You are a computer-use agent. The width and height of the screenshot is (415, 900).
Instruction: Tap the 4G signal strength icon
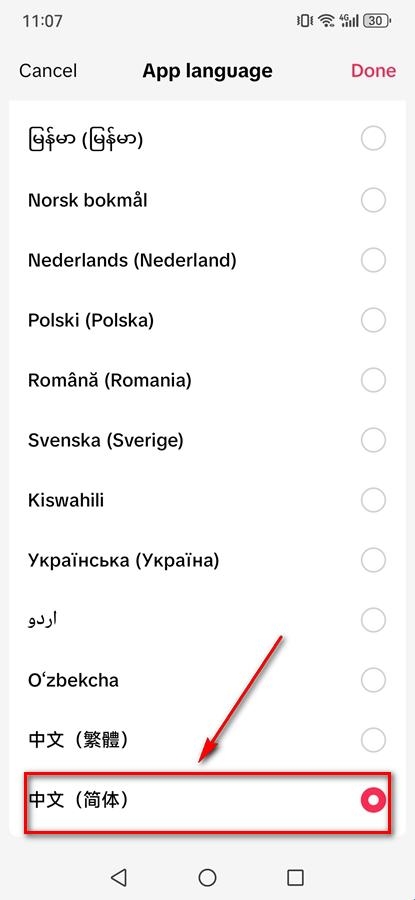coord(349,21)
